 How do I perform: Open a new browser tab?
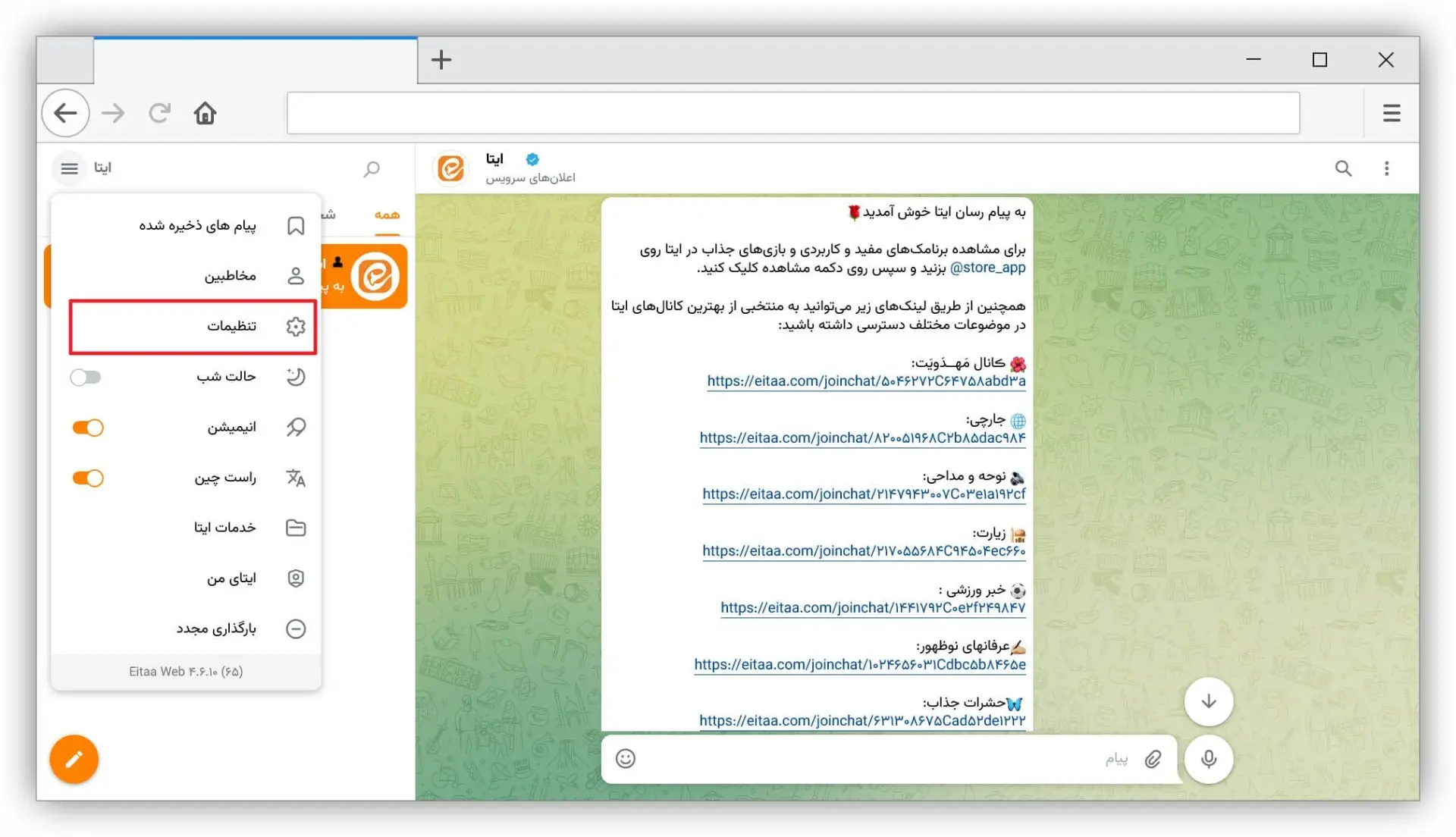pyautogui.click(x=441, y=60)
